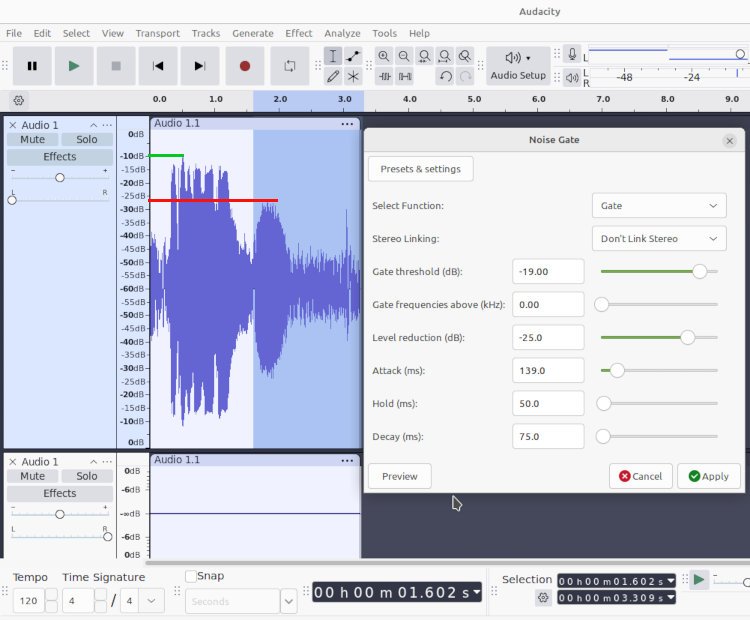
Task: Open the bottom Audio 1.1 clip menu dots
Action: 347,461
